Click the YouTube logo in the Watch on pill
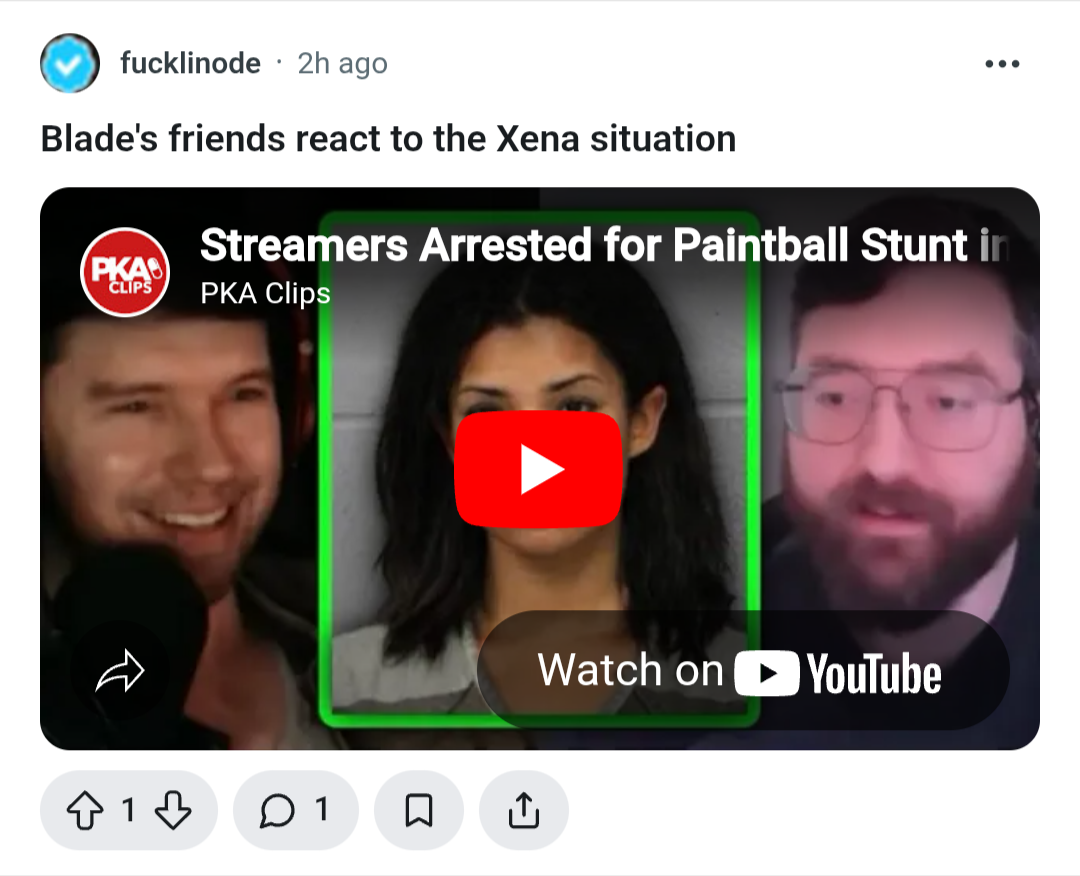Image resolution: width=1080 pixels, height=876 pixels. [x=838, y=673]
